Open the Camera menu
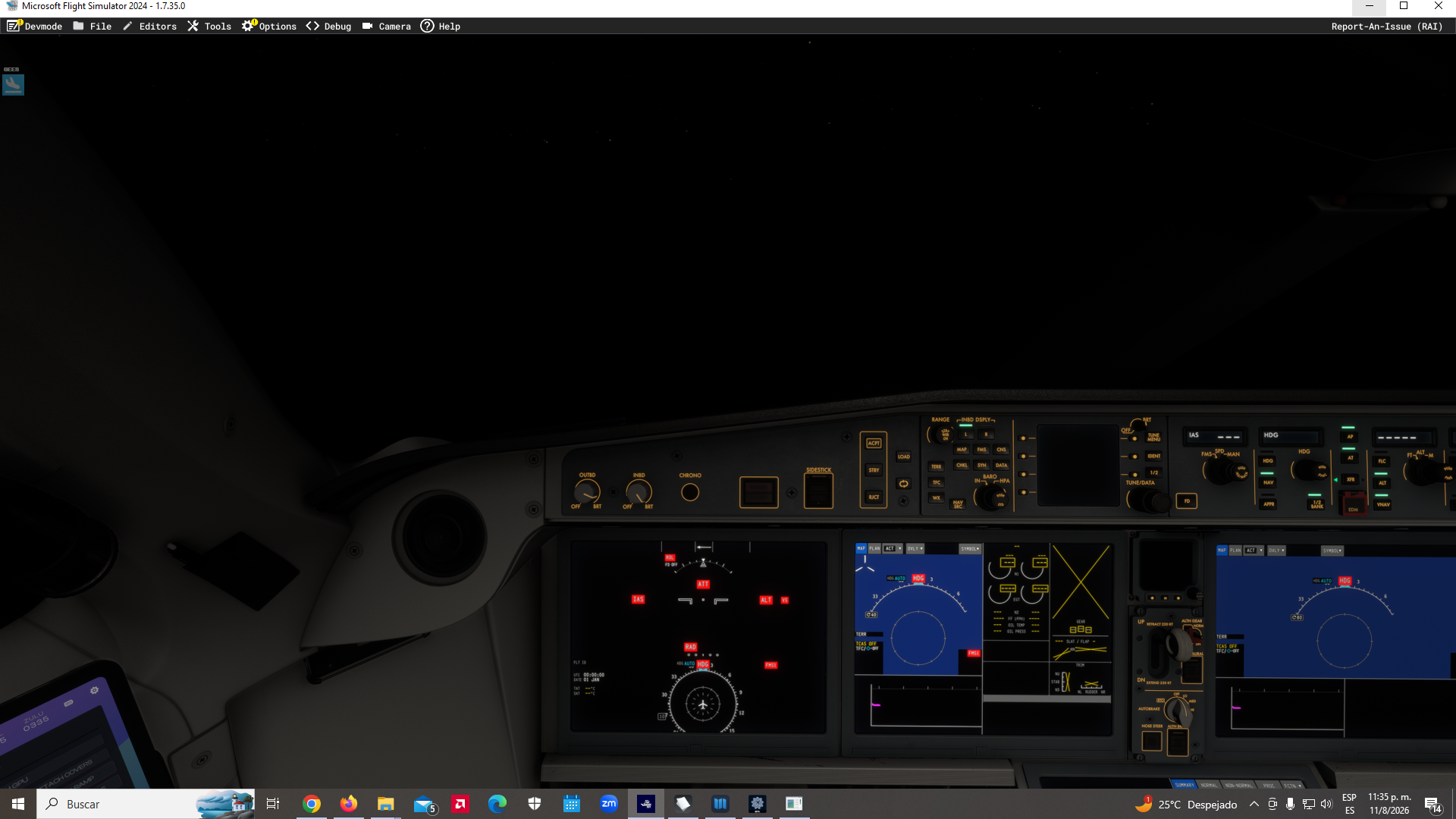 click(387, 26)
